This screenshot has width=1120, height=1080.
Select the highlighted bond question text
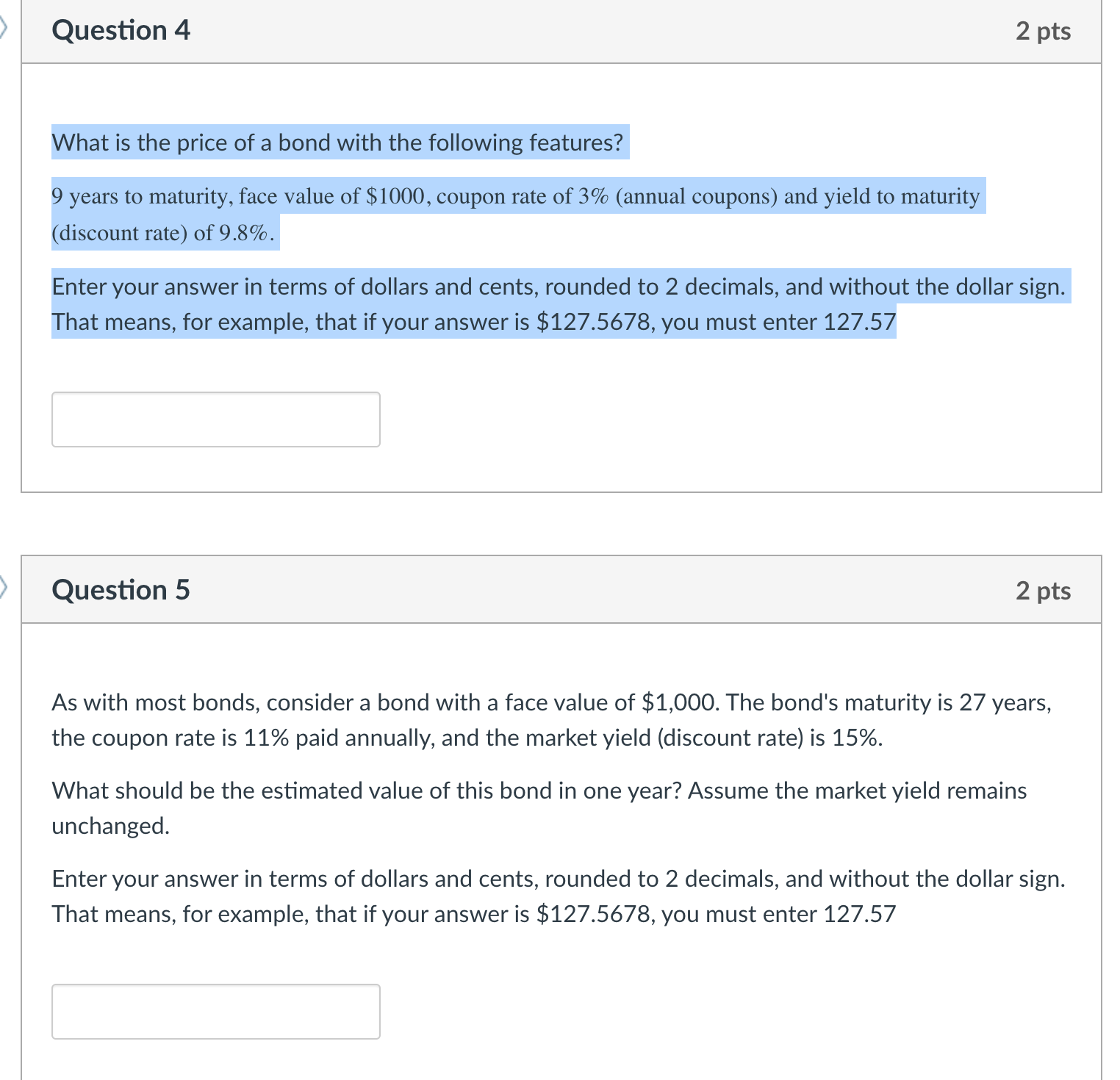[337, 142]
